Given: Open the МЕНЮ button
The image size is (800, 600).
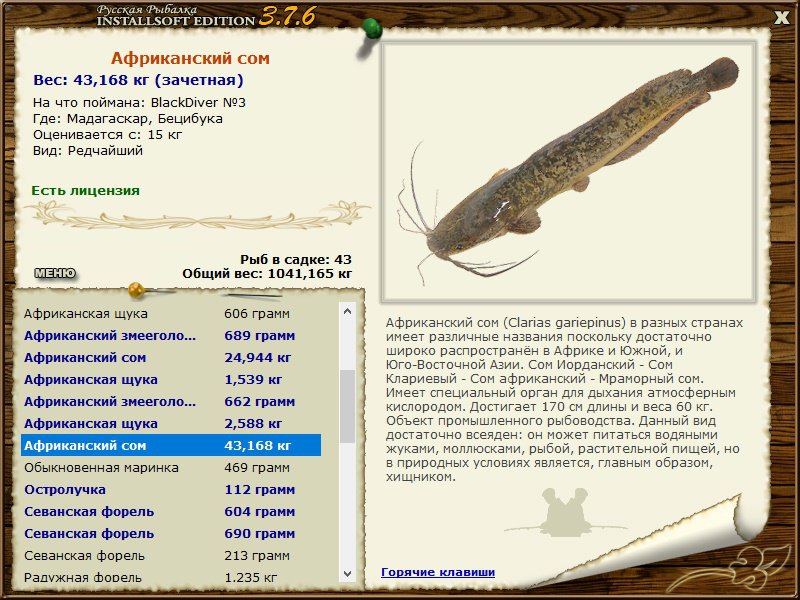Looking at the screenshot, I should click(x=54, y=273).
